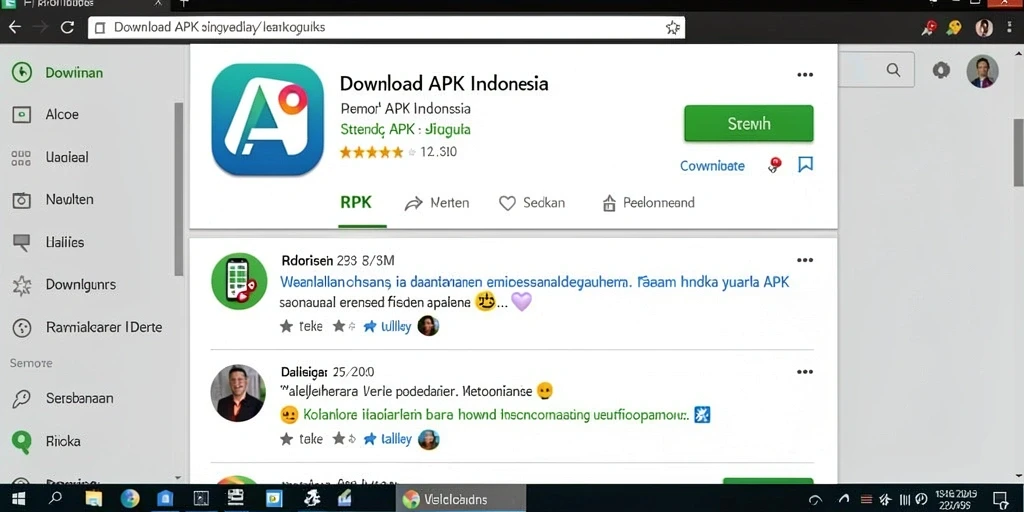Open three-dot menu on Daliisigar review
The height and width of the screenshot is (512, 1024).
[805, 372]
